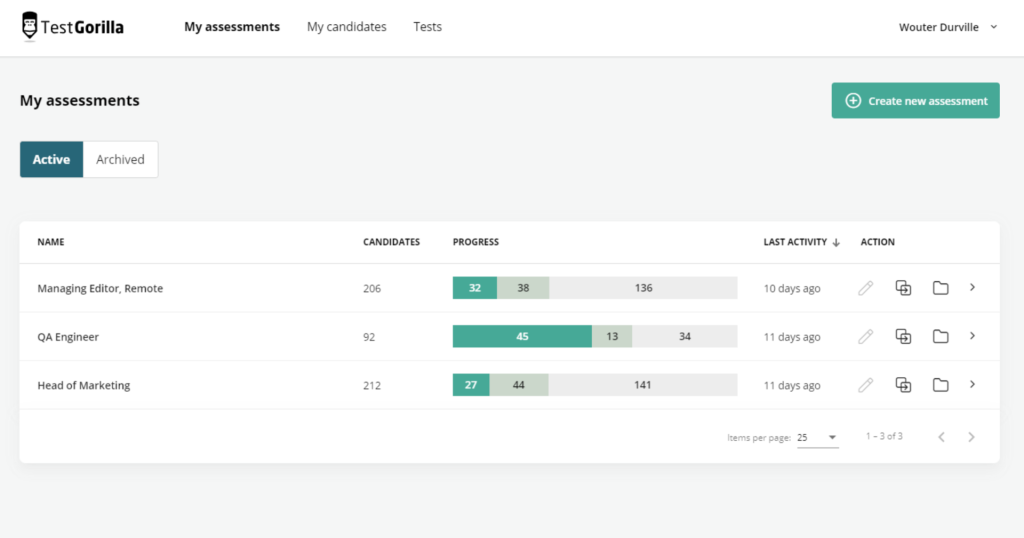Image resolution: width=1024 pixels, height=538 pixels.
Task: Edit the Managing Editor, Remote assessment
Action: coord(866,288)
